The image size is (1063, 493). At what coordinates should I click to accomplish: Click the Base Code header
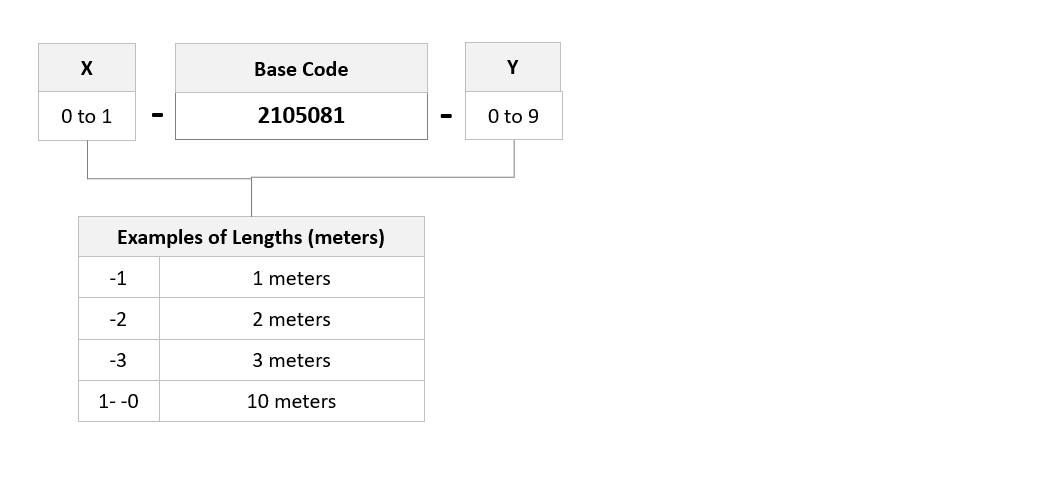click(301, 68)
